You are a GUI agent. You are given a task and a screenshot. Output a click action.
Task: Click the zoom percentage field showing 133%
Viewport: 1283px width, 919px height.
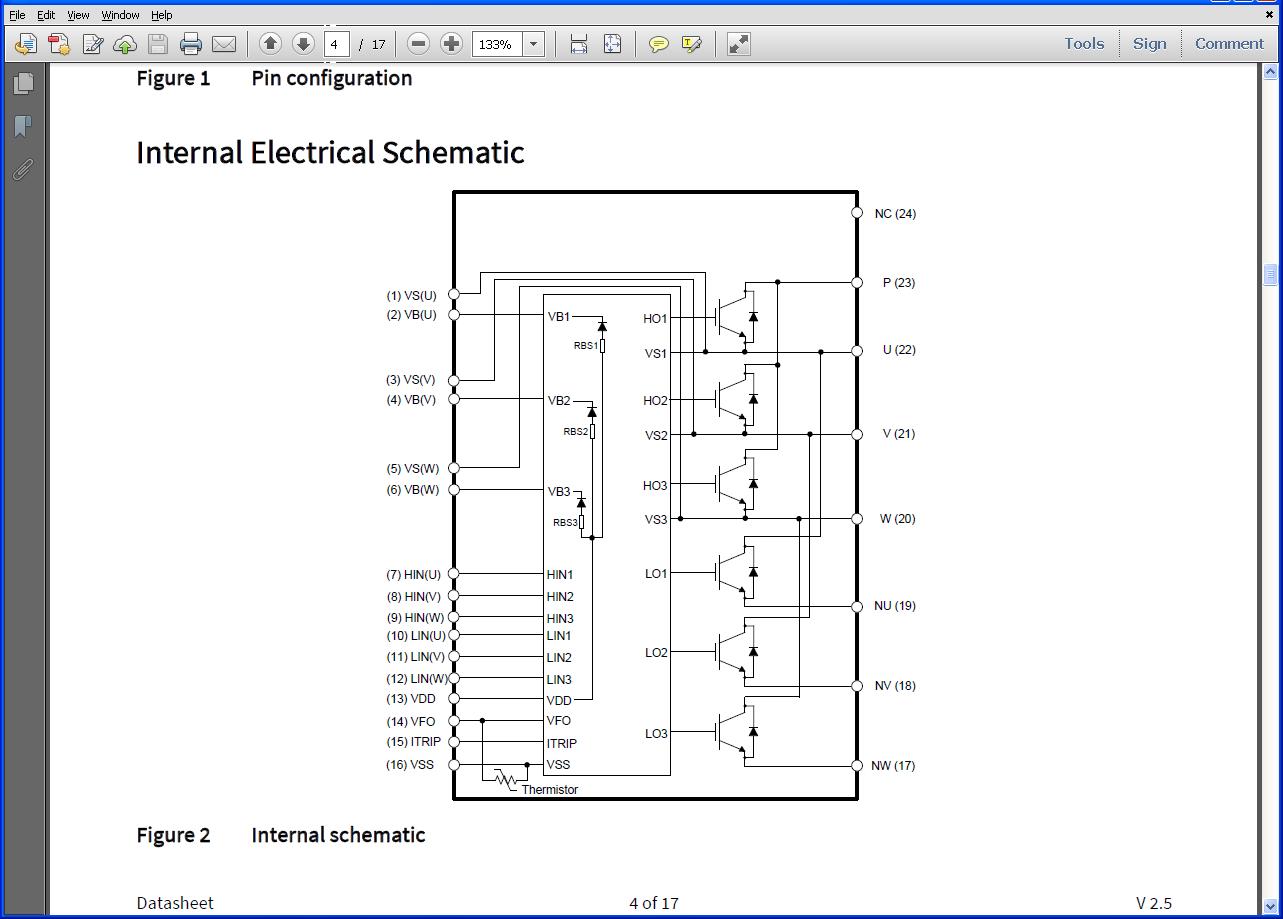(x=497, y=44)
